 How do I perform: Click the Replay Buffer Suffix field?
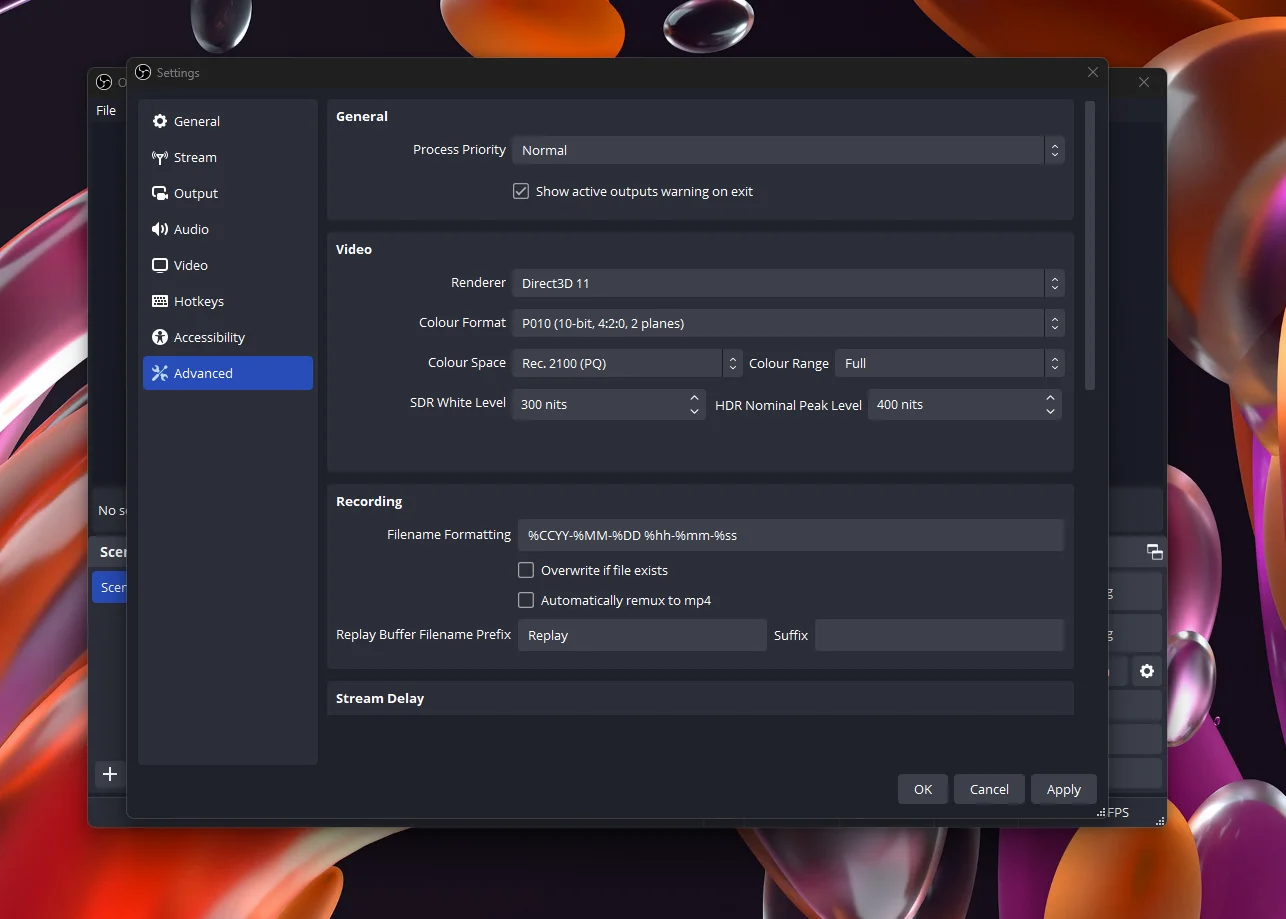click(939, 635)
